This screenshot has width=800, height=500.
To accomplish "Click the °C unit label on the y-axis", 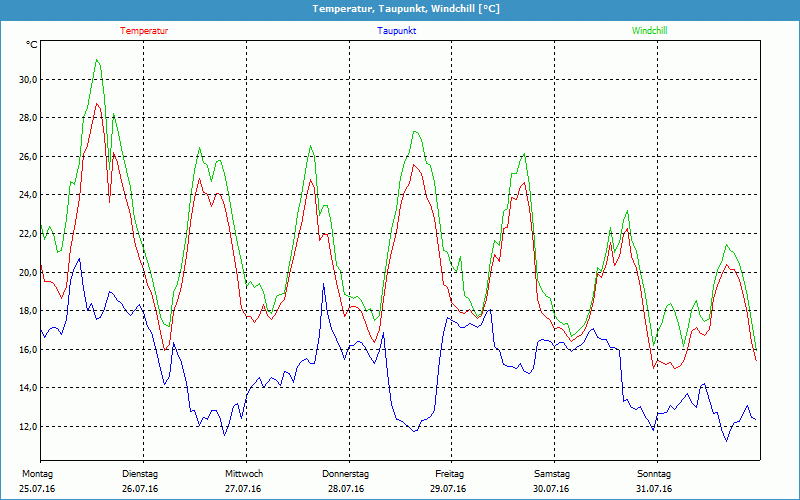I will [32, 45].
